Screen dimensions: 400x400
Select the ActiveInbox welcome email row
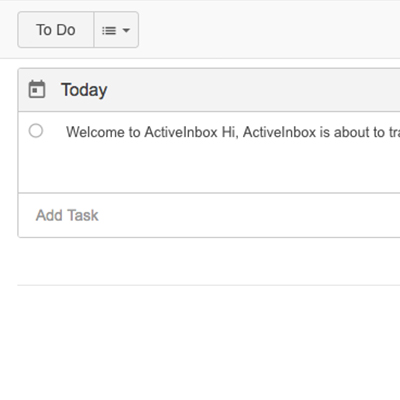pyautogui.click(x=209, y=152)
